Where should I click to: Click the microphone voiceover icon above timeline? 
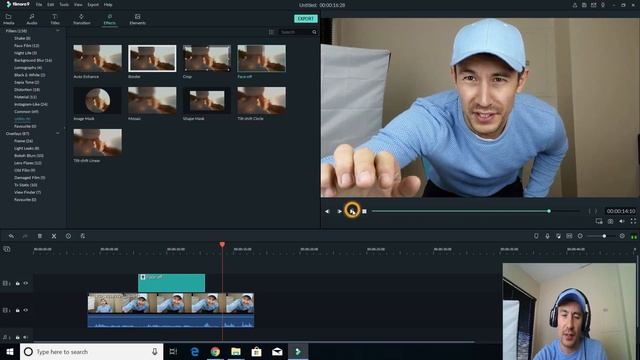[547, 236]
